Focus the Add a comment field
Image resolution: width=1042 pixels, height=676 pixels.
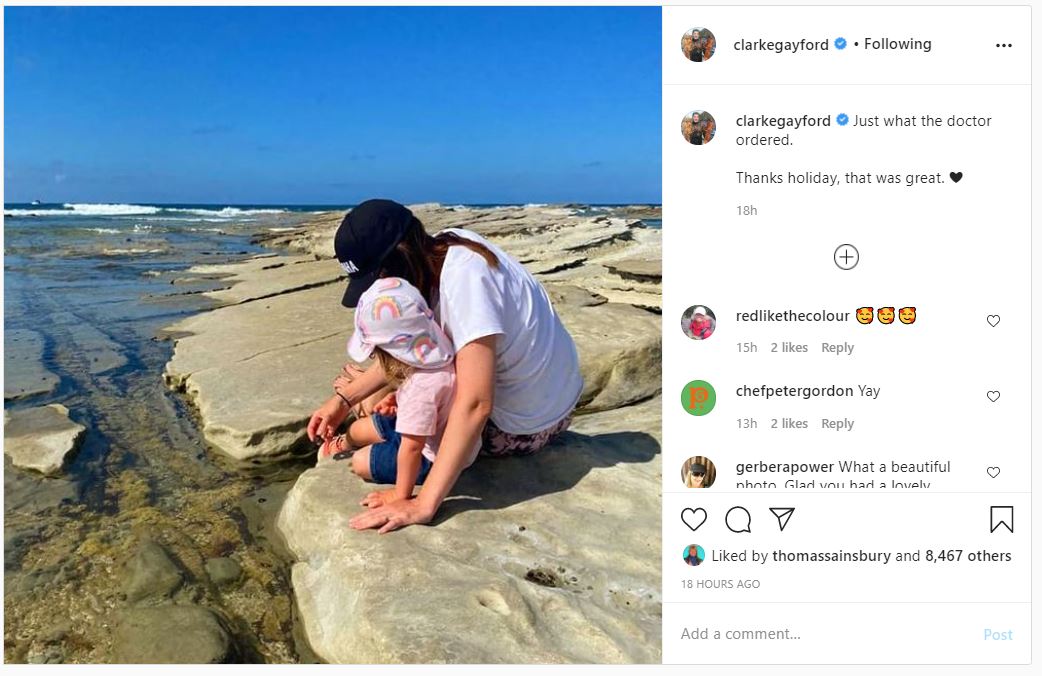pos(820,634)
